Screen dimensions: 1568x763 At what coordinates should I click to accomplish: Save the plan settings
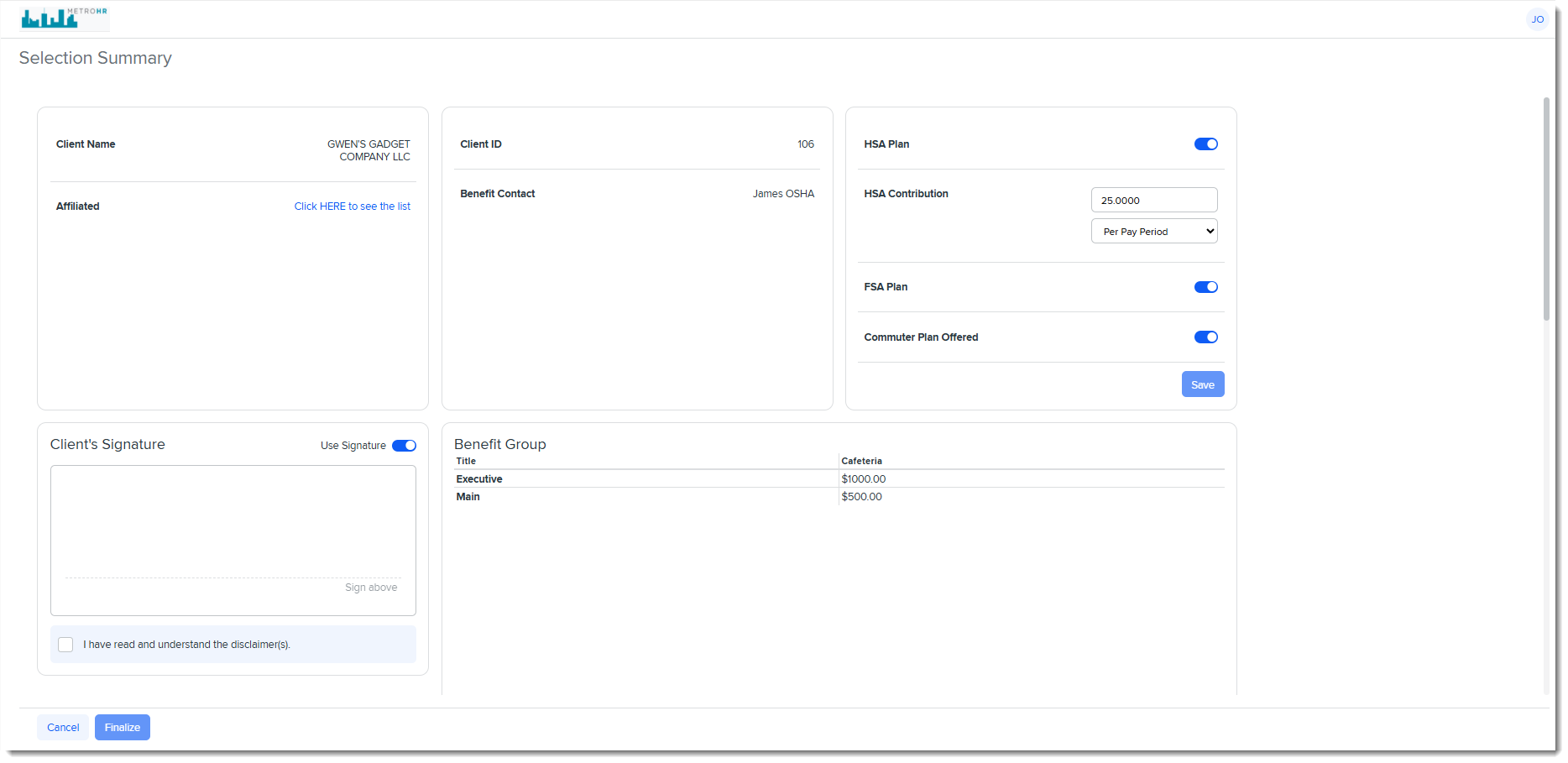[1202, 384]
